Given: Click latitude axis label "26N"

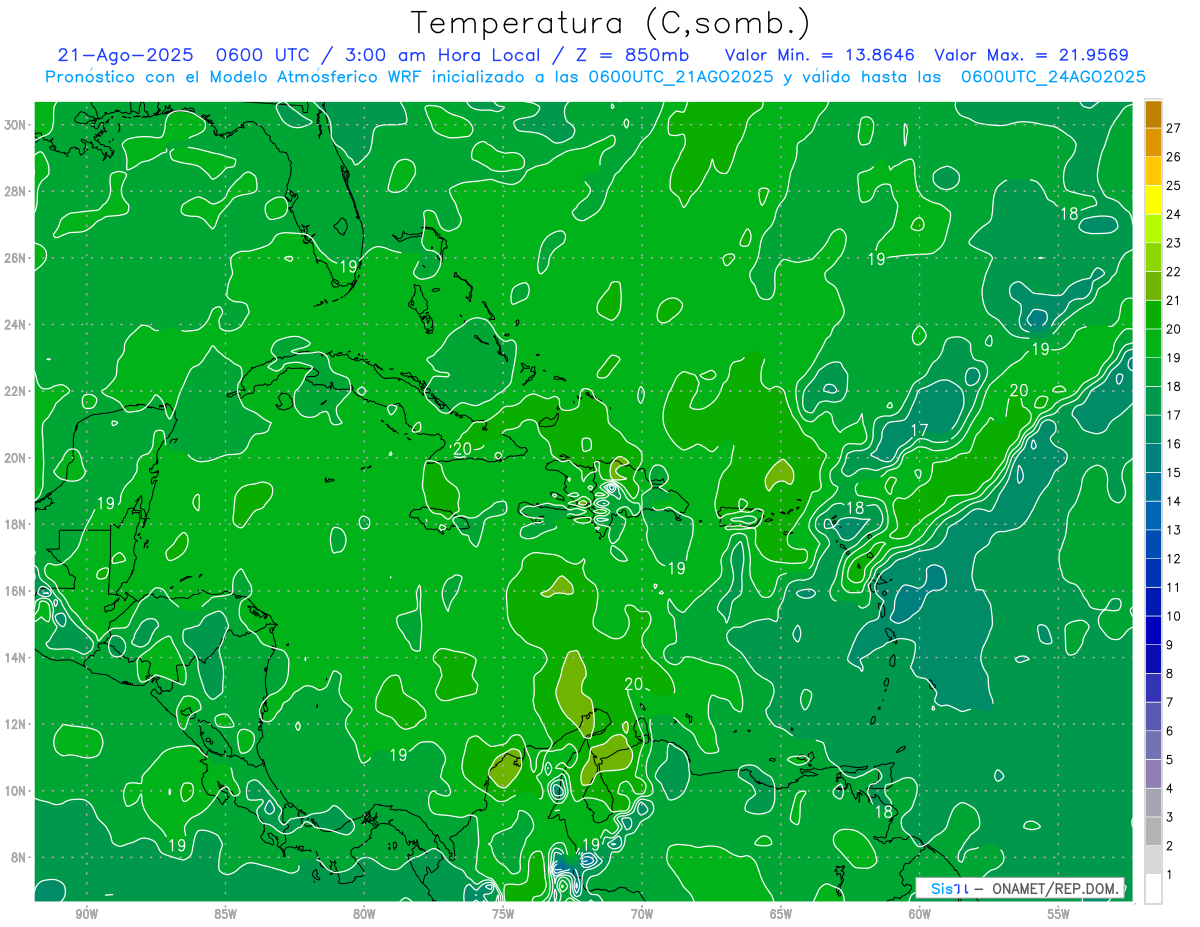Looking at the screenshot, I should (15, 258).
